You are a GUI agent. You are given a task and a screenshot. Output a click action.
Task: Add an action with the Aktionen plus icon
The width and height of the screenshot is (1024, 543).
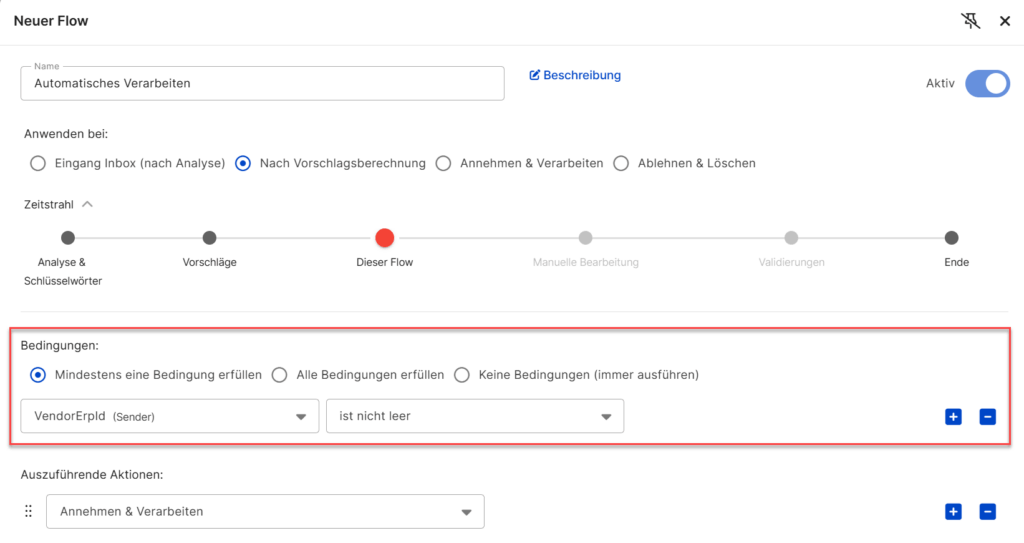953,512
